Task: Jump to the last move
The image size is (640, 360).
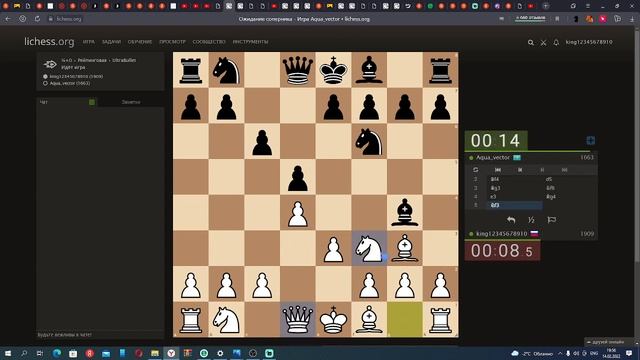Action: point(564,170)
